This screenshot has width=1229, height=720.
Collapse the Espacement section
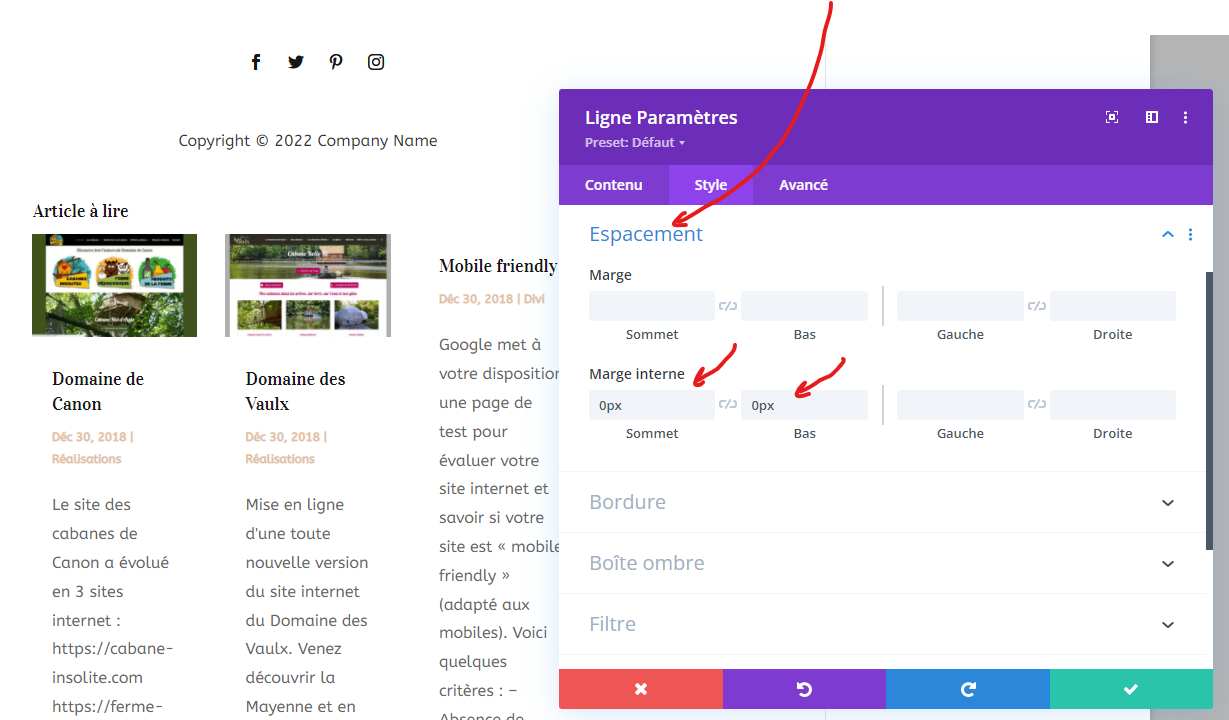1167,235
